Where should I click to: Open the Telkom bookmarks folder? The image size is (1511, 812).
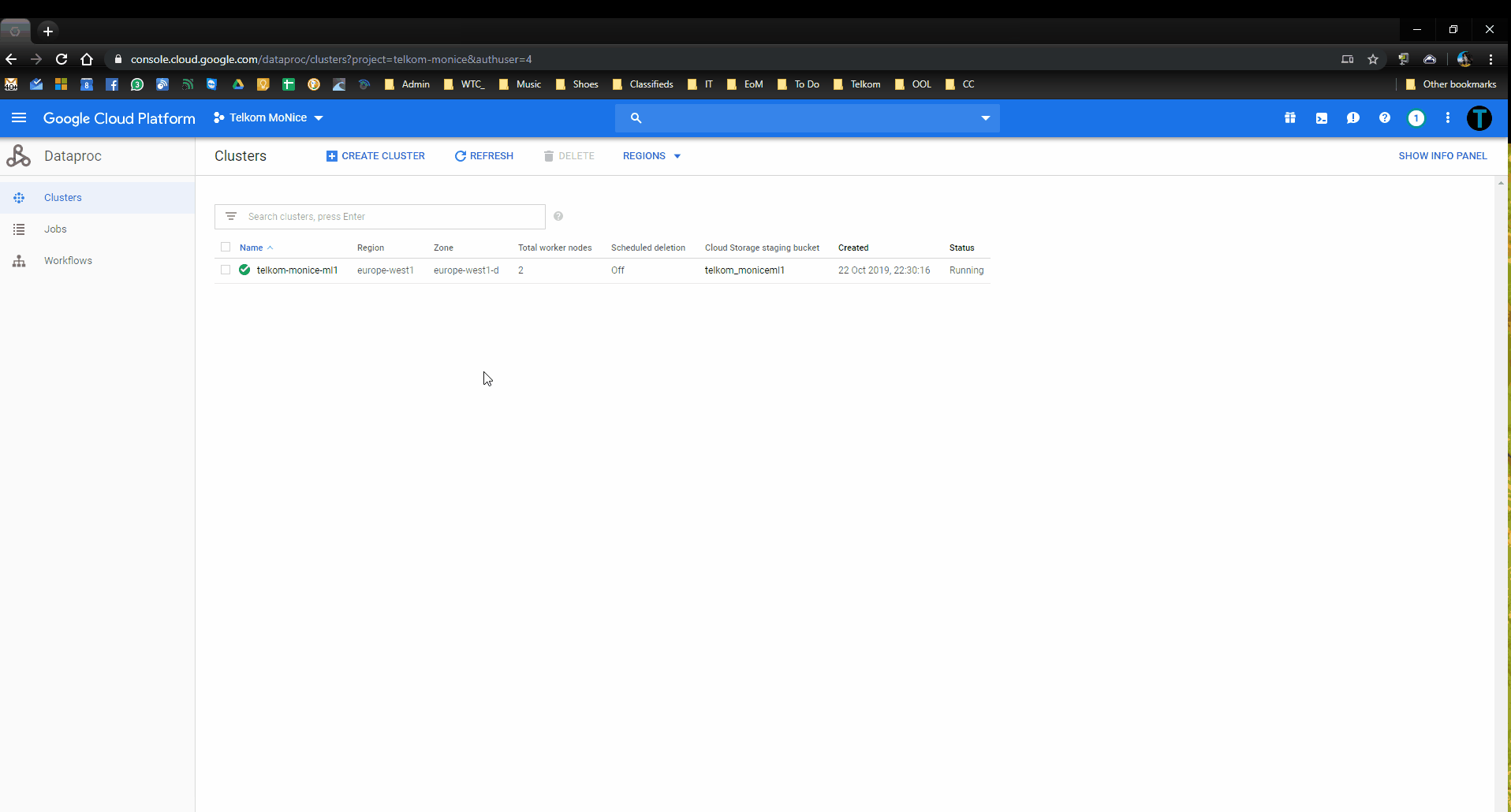tap(856, 84)
